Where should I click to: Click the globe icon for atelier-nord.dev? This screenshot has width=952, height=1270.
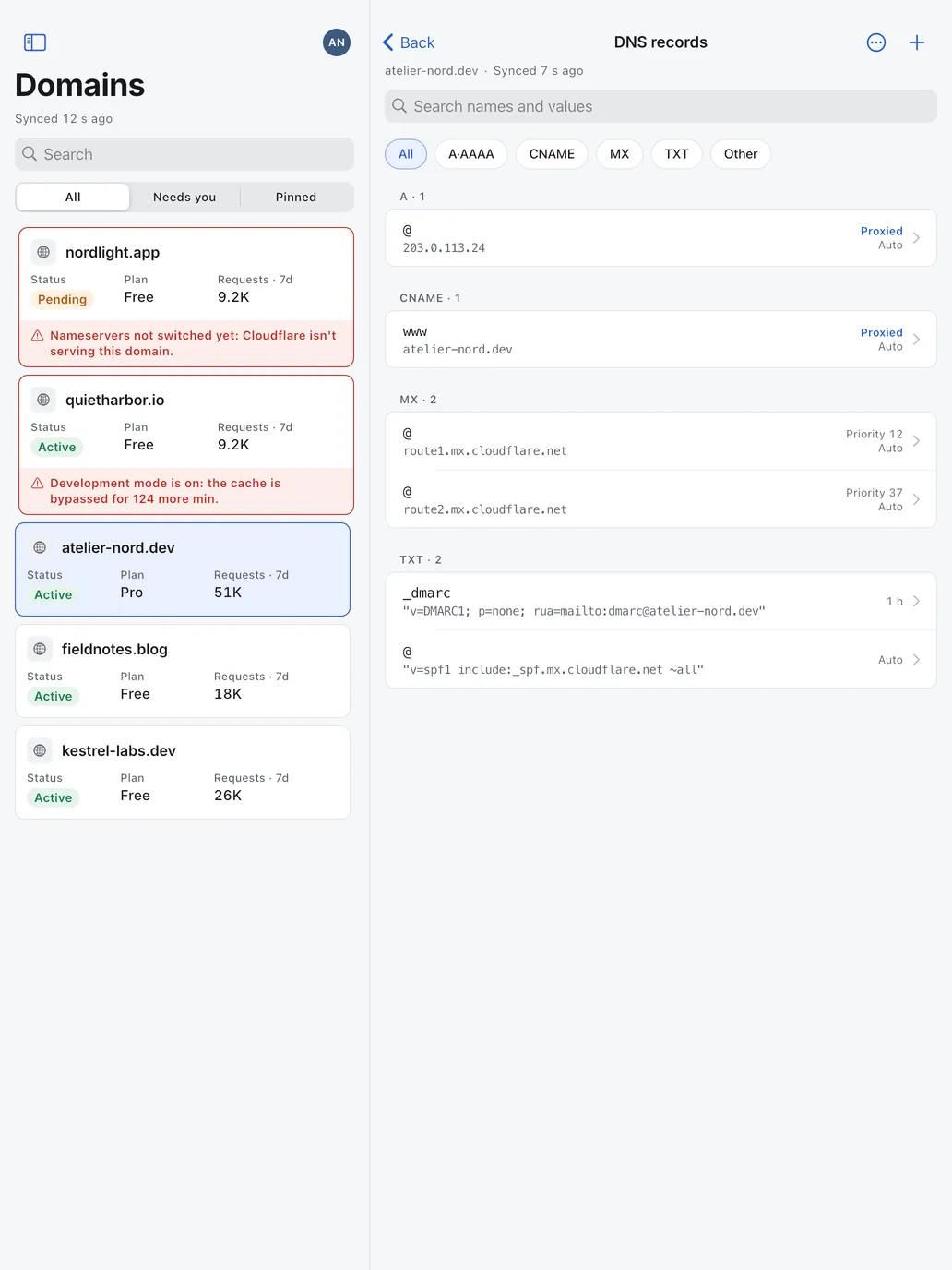click(x=40, y=547)
